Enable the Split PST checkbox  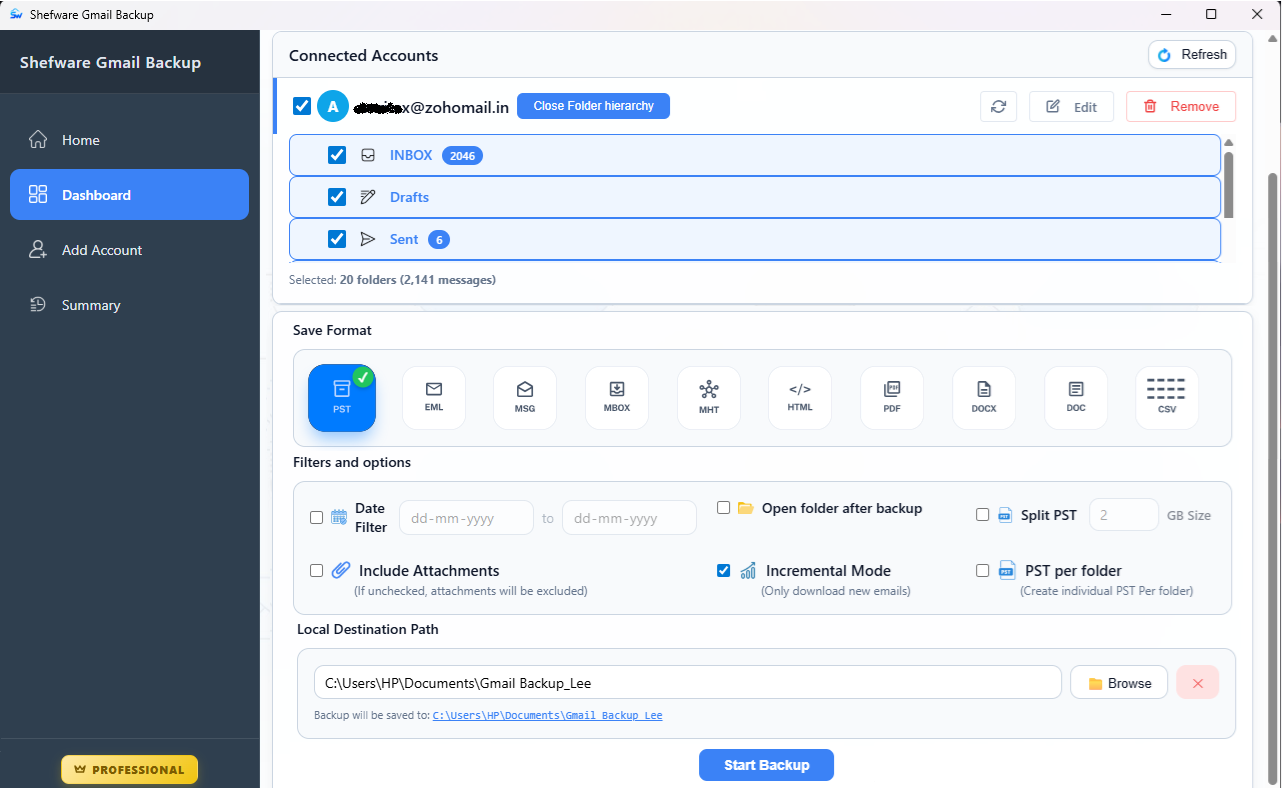[982, 515]
